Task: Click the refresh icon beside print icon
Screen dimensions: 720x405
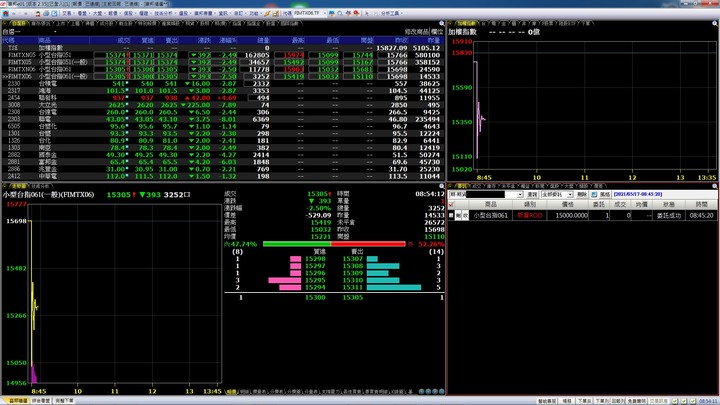Action: (54, 13)
